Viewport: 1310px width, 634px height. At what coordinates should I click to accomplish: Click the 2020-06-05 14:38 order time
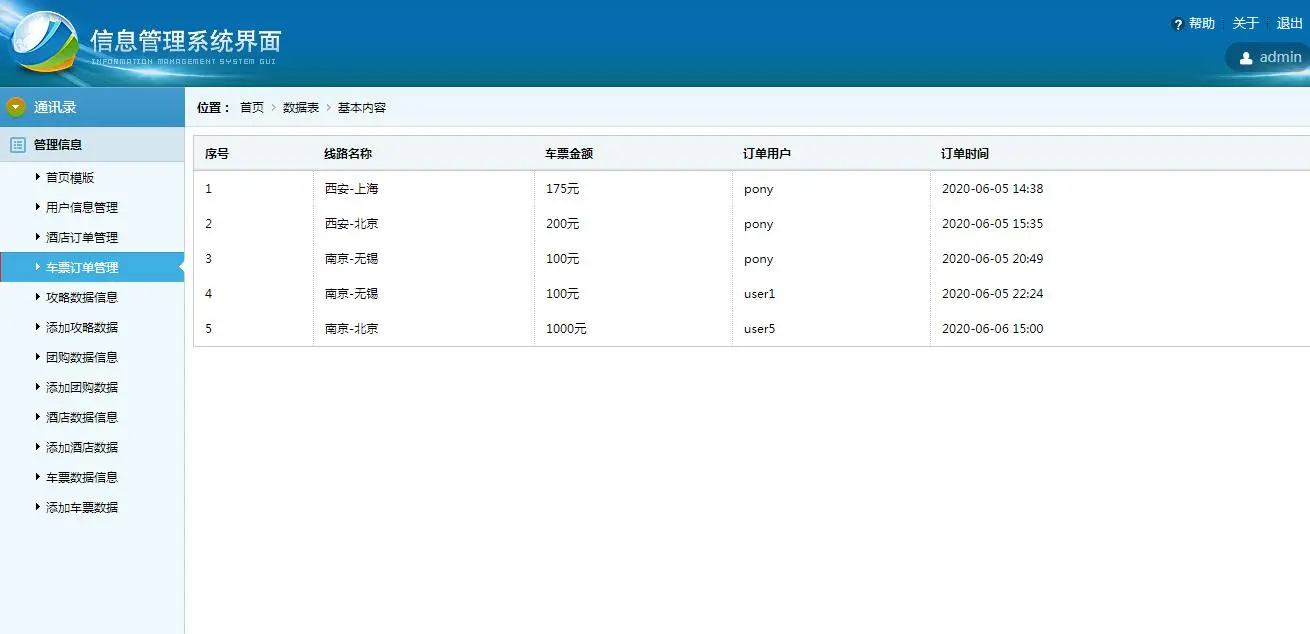[993, 189]
